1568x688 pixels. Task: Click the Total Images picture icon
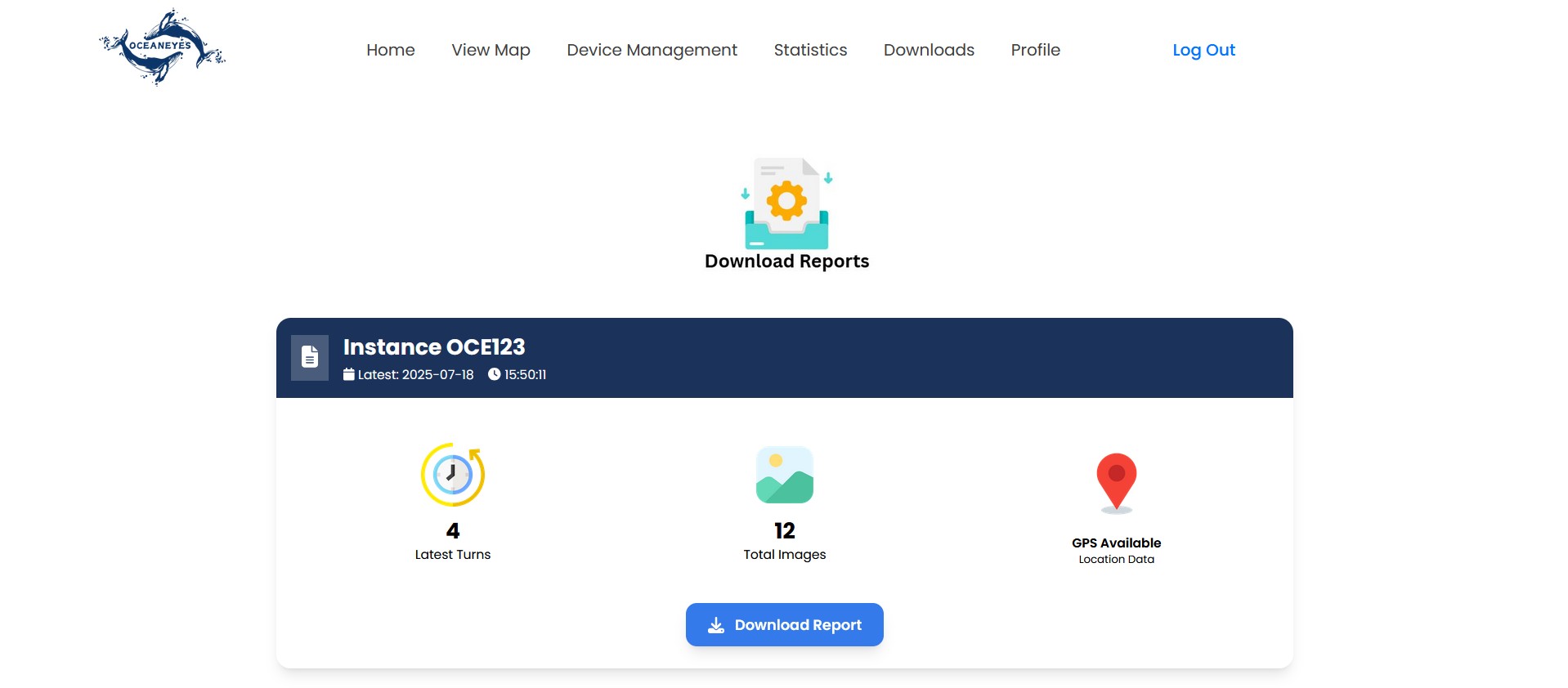pos(785,475)
